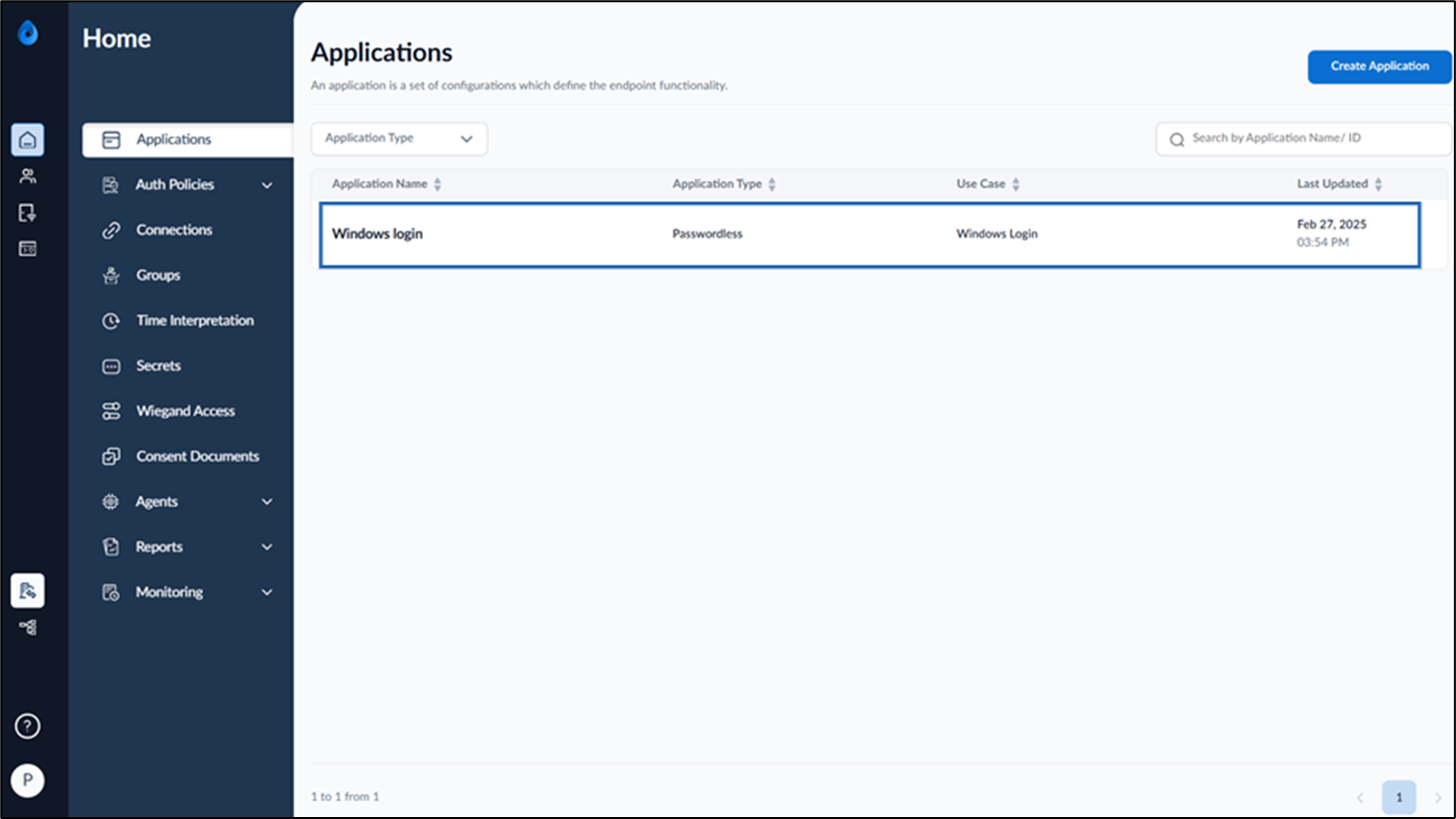Click the Use Case column header
The image size is (1456, 819).
[x=981, y=184]
